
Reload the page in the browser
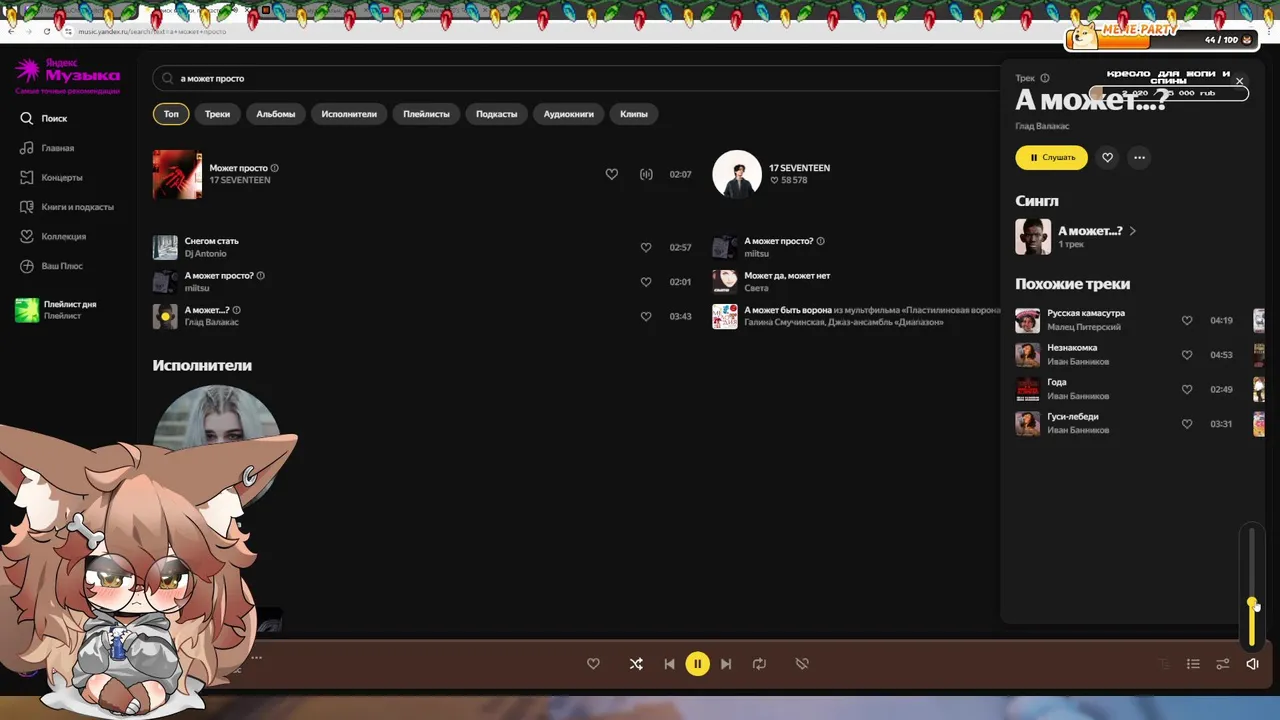tap(47, 31)
